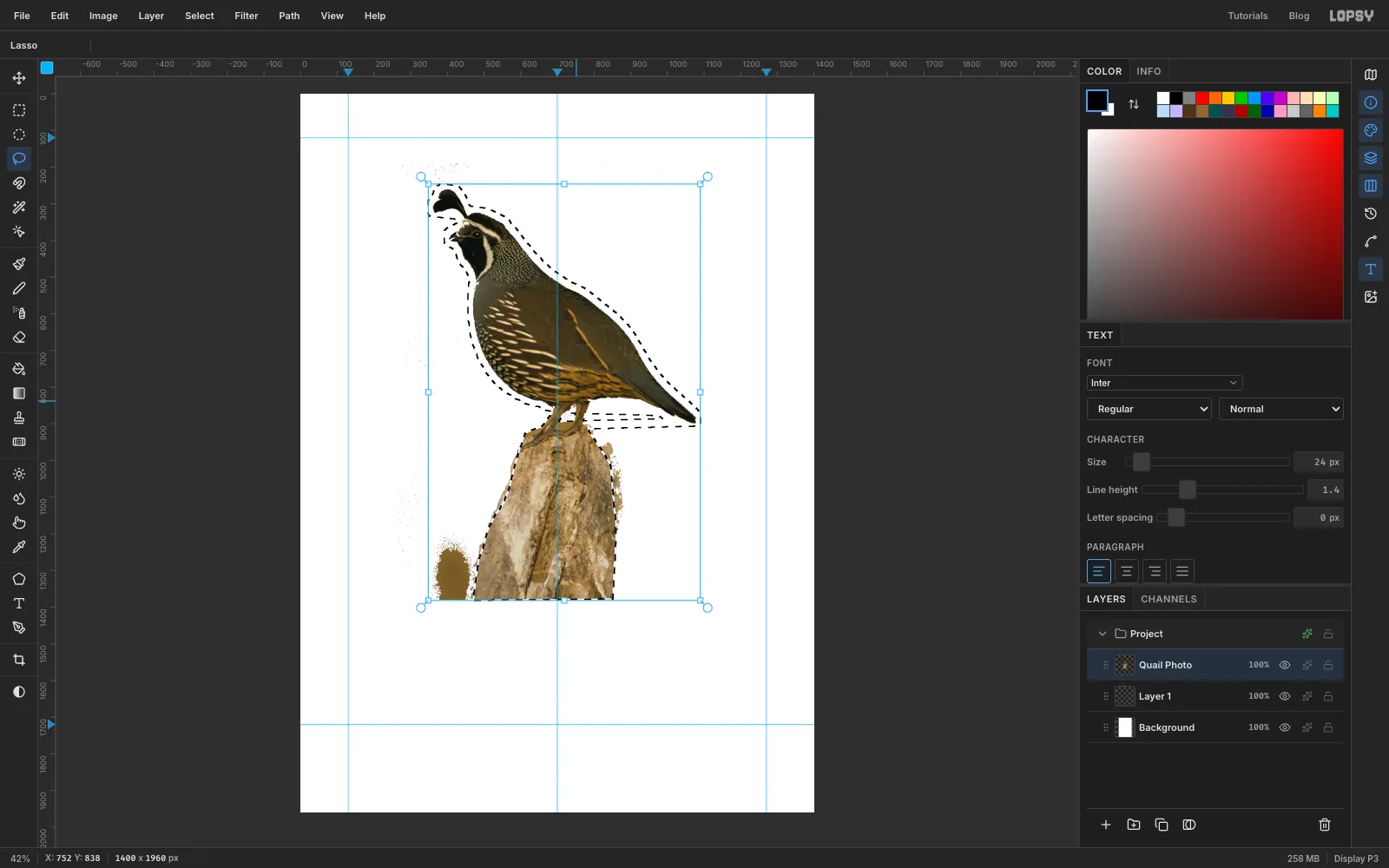Open the Blog link
Screen dimensions: 1389x868
pyautogui.click(x=1299, y=16)
